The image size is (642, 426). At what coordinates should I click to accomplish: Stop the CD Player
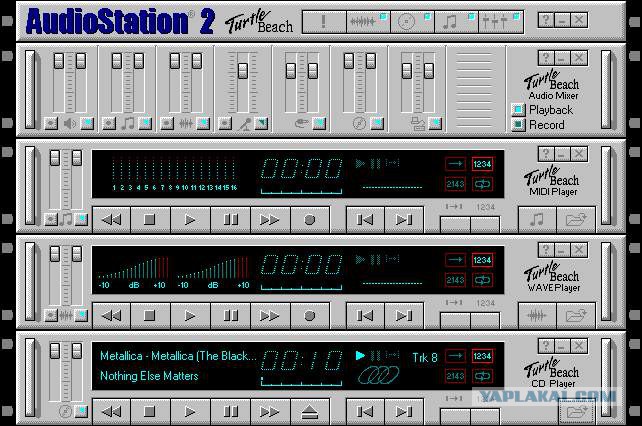point(150,412)
